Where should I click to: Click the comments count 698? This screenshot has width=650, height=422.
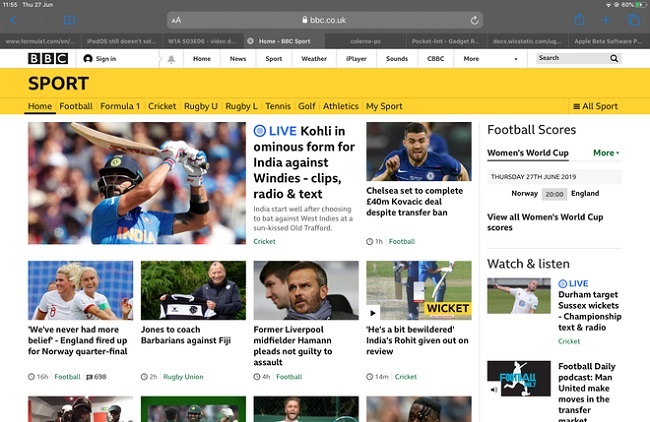[x=96, y=377]
